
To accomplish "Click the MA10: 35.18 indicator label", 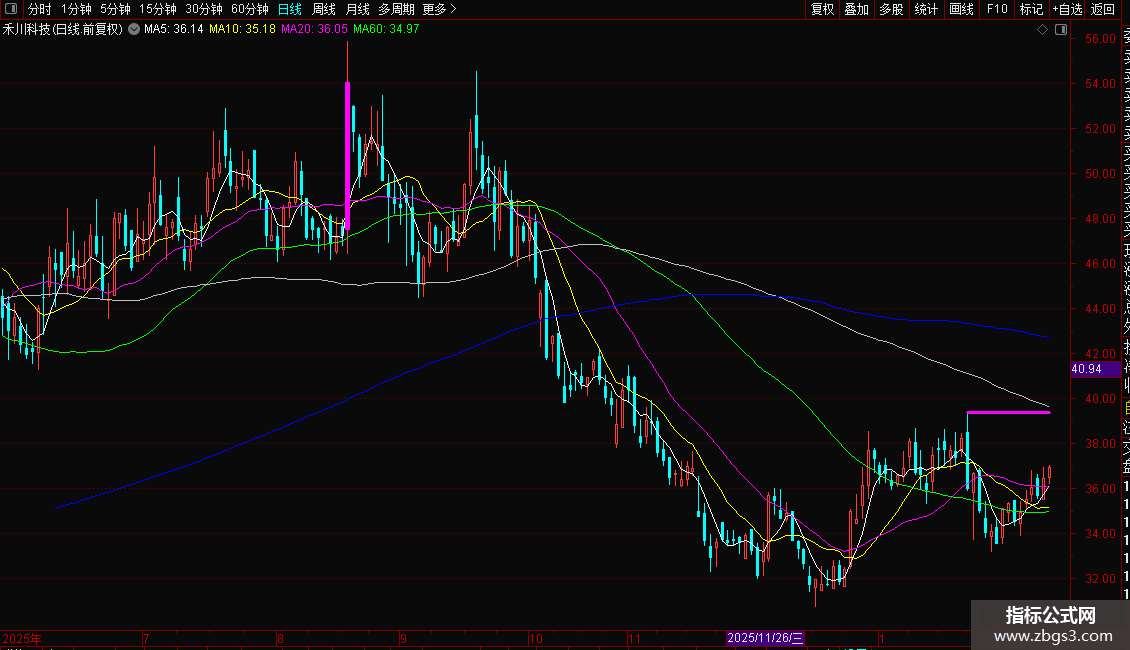I will [x=242, y=29].
